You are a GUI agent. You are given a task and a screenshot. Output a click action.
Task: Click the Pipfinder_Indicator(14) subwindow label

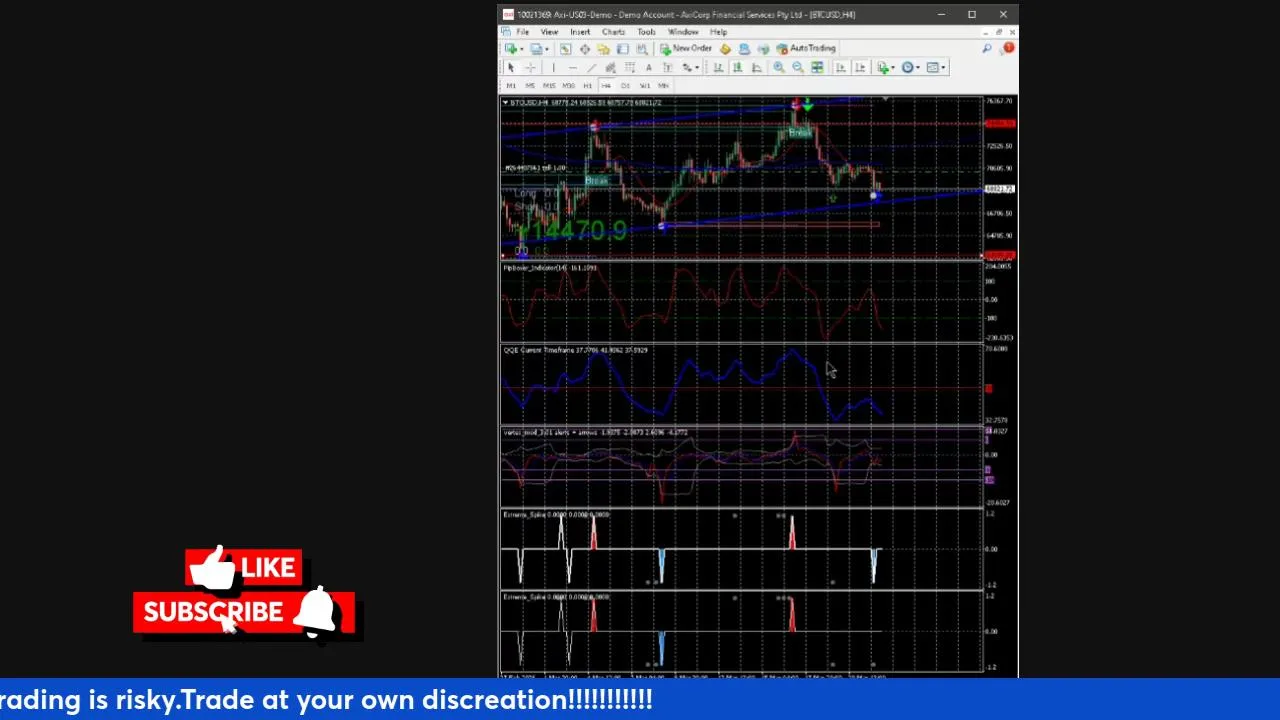pyautogui.click(x=549, y=268)
